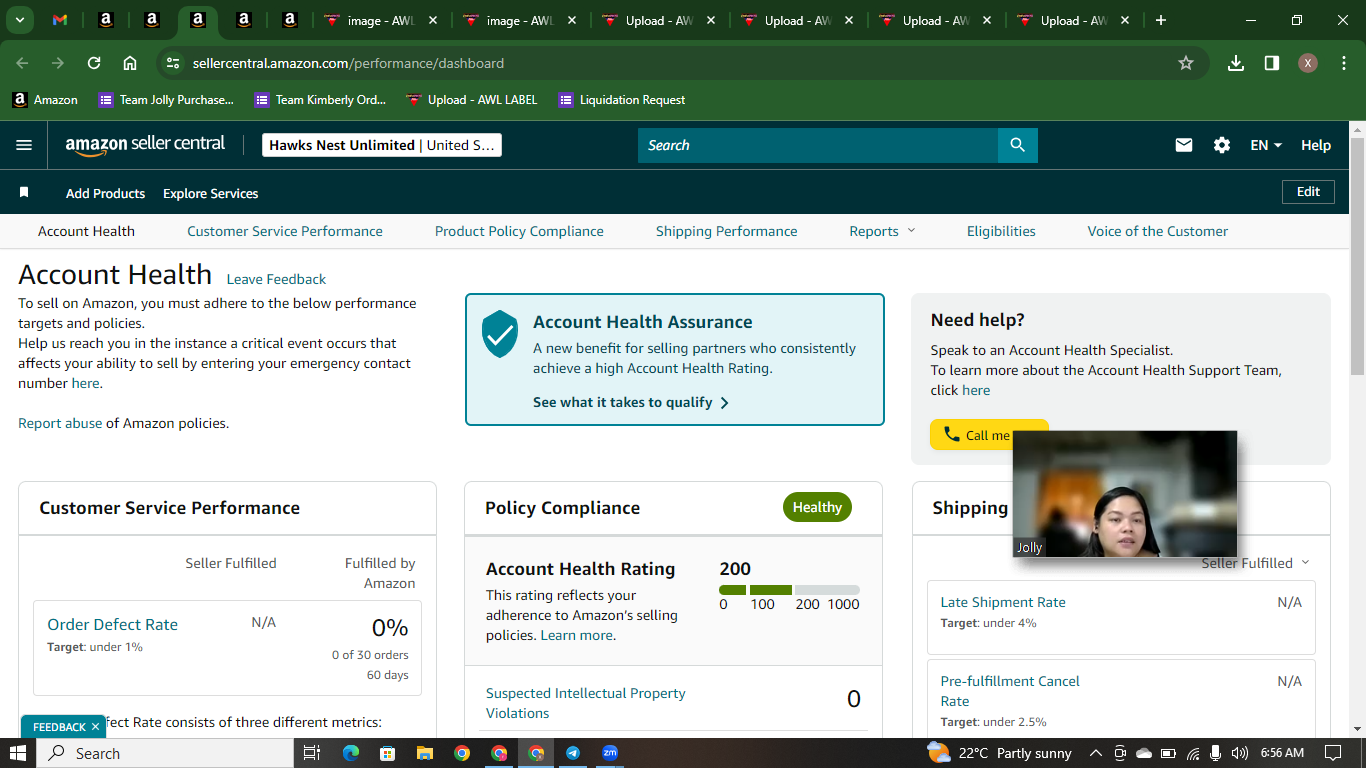Open Help in the Seller Central header
The image size is (1366, 768).
pyautogui.click(x=1316, y=145)
